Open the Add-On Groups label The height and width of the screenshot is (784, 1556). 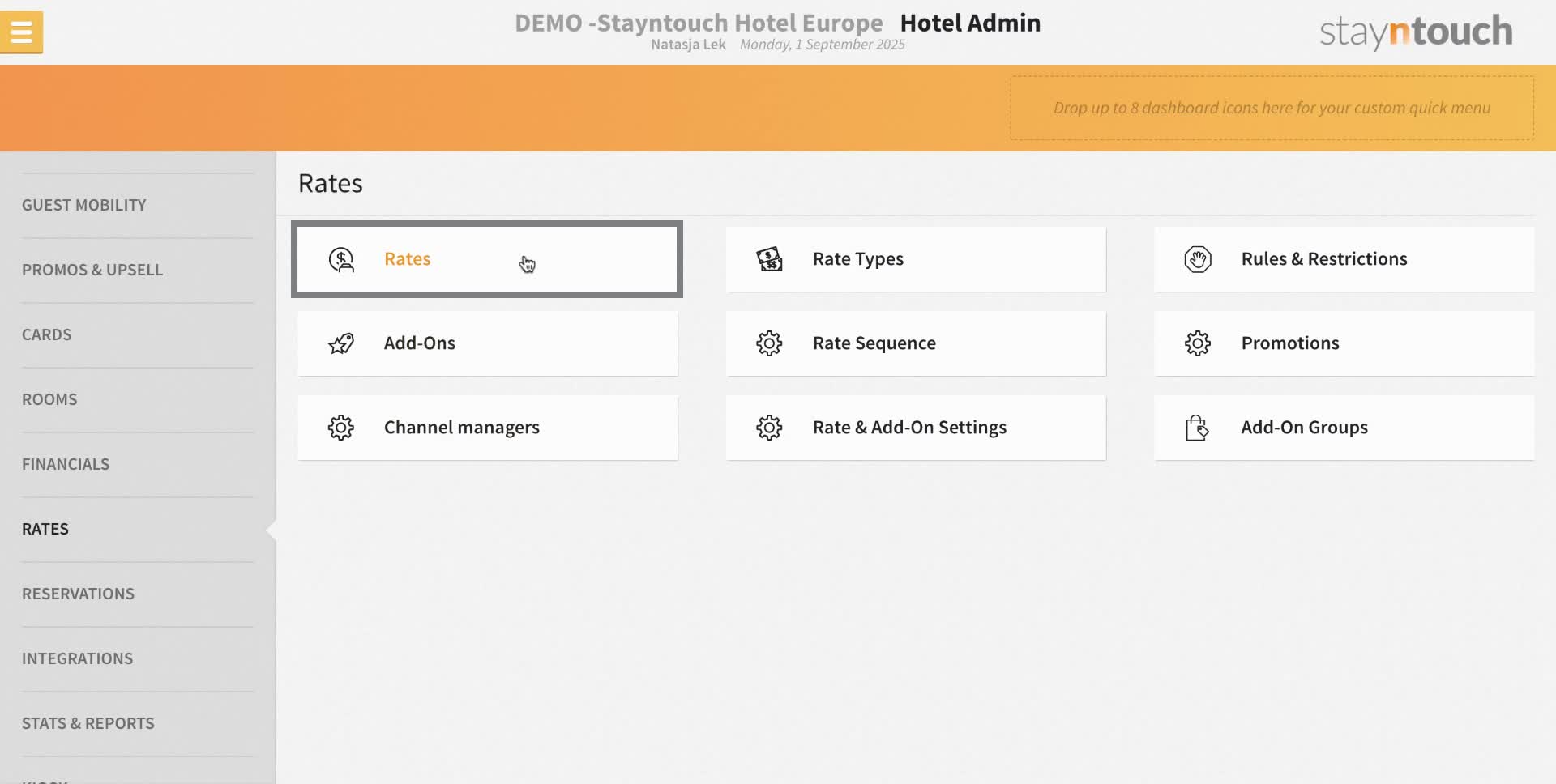point(1305,428)
